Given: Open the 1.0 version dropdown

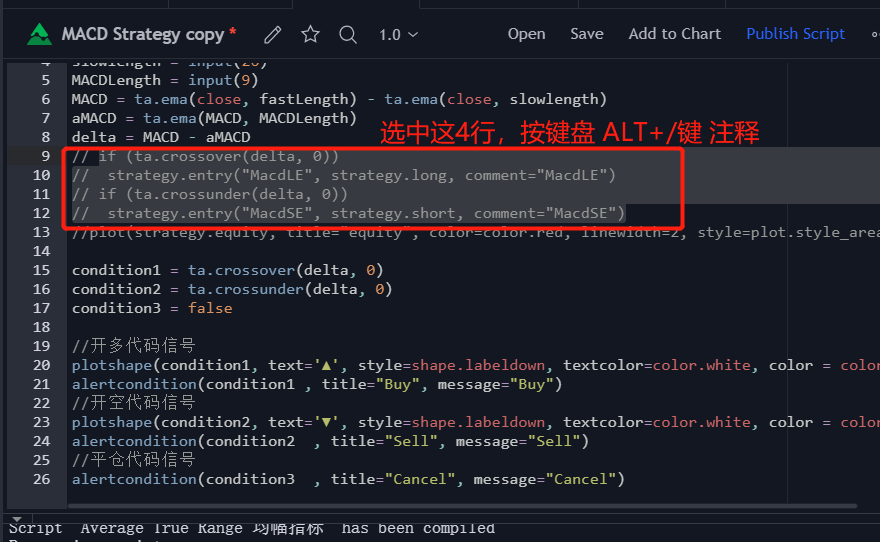Looking at the screenshot, I should [x=398, y=35].
